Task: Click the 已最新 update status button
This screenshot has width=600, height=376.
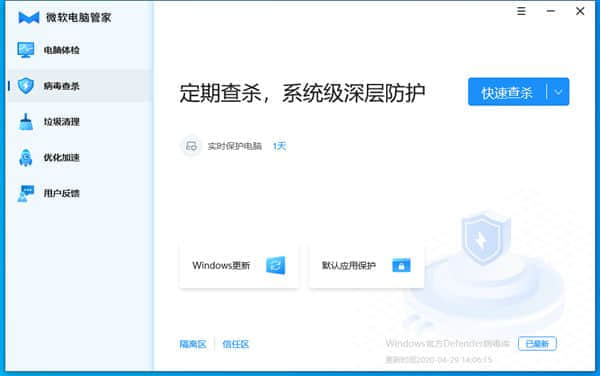Action: 537,343
